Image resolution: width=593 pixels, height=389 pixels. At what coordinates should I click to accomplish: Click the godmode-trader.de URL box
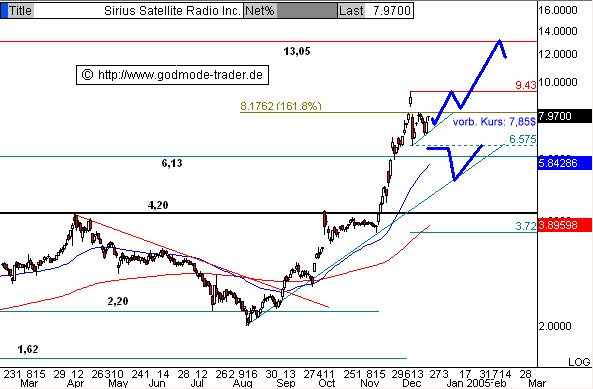172,75
